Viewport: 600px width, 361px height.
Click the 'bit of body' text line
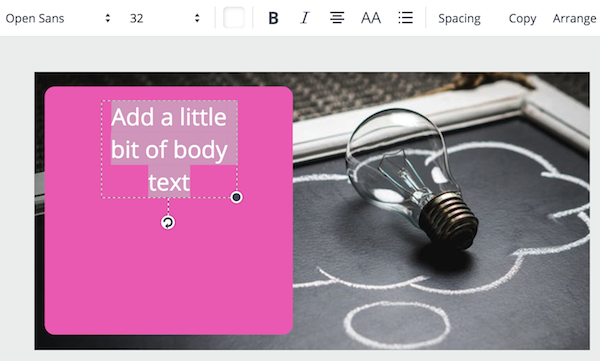click(x=169, y=149)
